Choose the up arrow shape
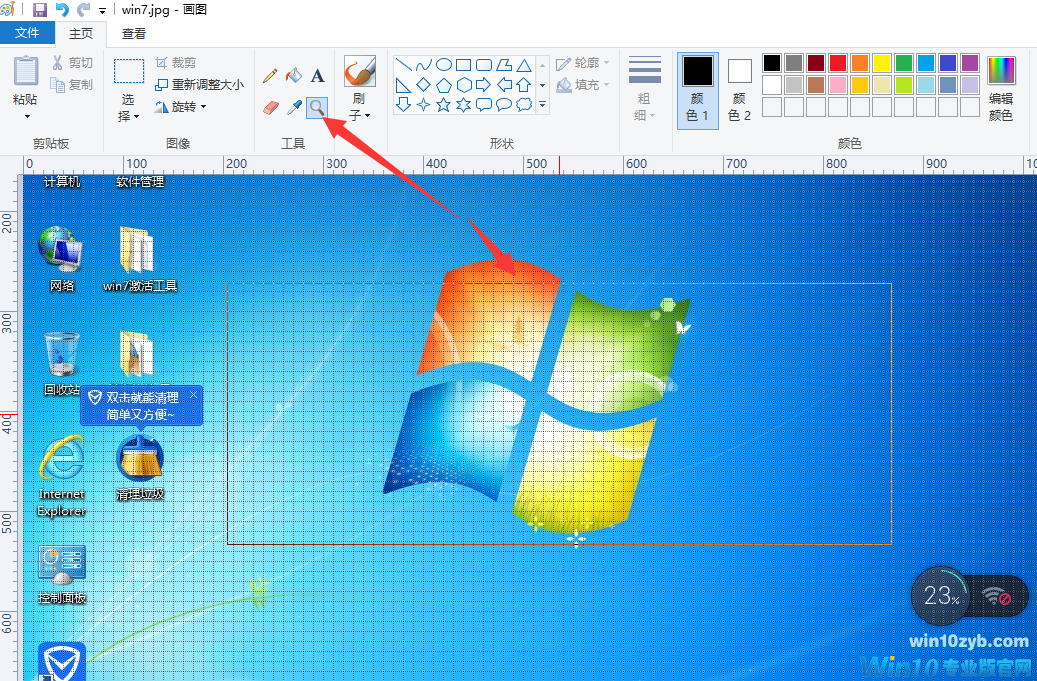1037x681 pixels. point(524,85)
